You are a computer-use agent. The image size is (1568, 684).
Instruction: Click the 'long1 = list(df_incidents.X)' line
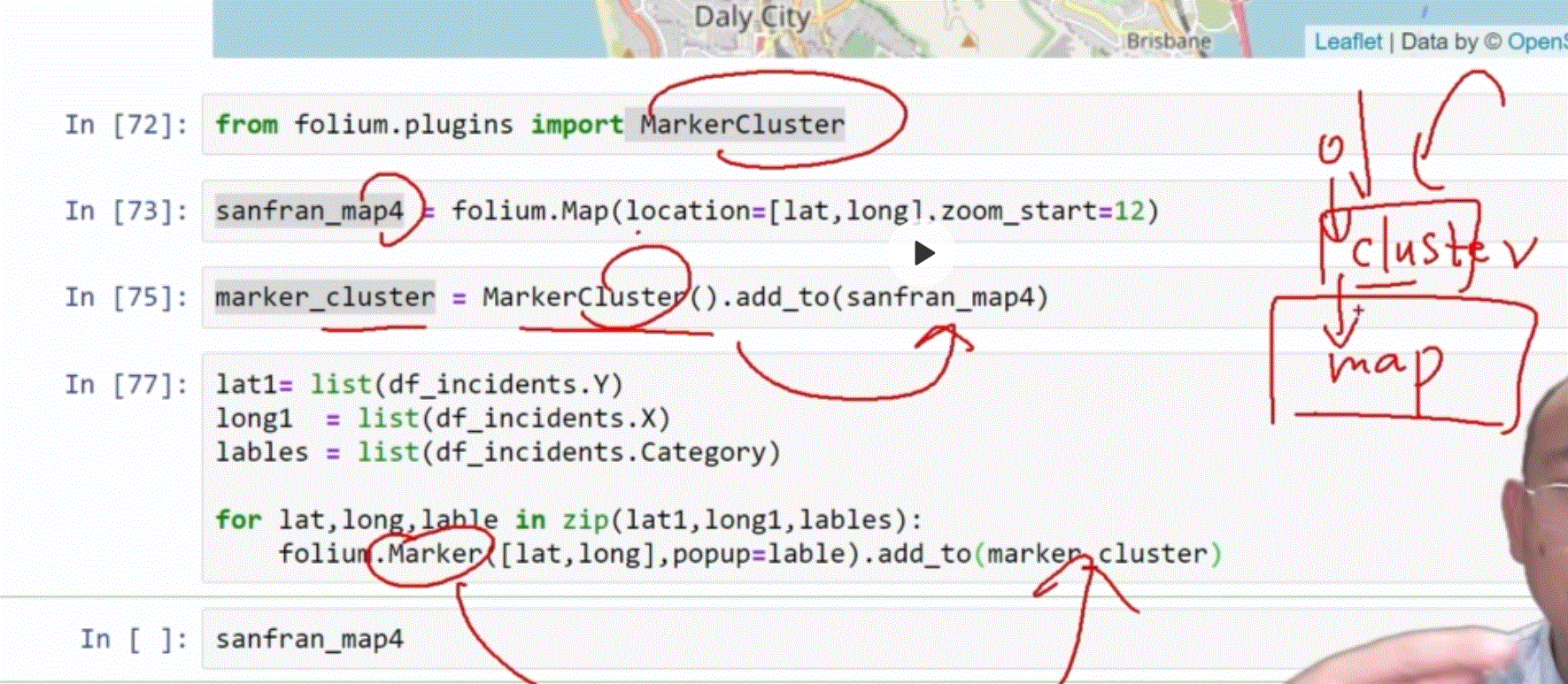[x=443, y=419]
